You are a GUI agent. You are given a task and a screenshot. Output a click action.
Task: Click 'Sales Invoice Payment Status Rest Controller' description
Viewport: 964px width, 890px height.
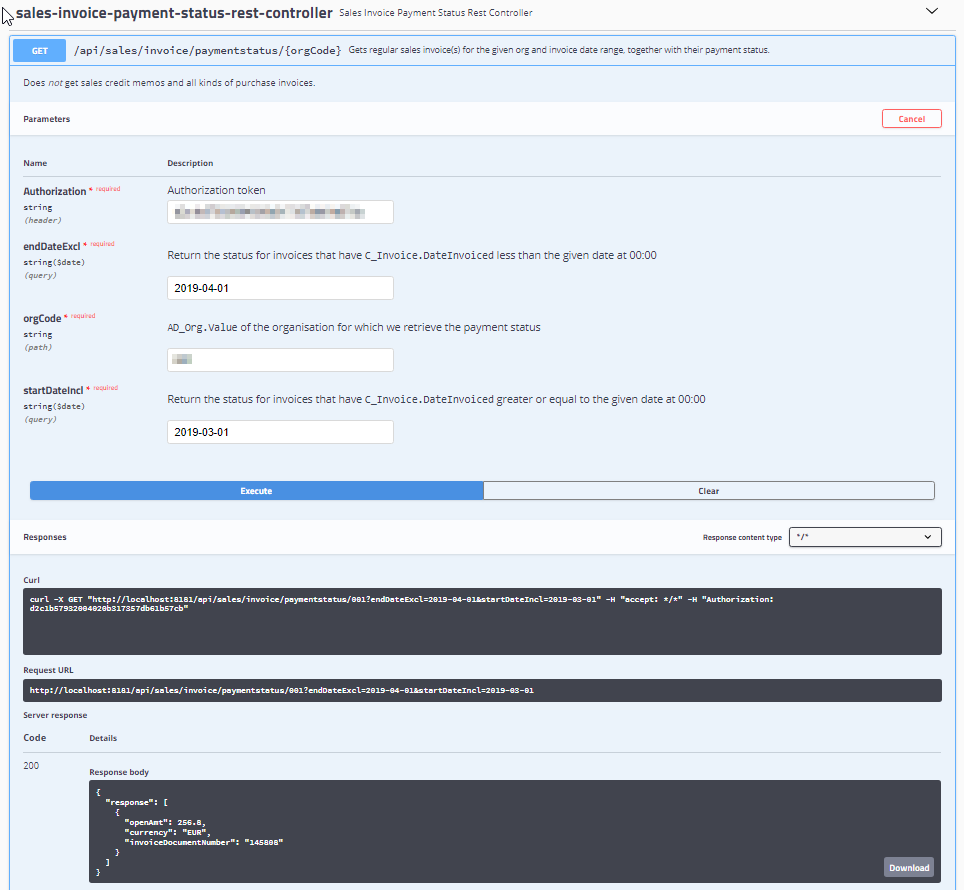point(436,13)
